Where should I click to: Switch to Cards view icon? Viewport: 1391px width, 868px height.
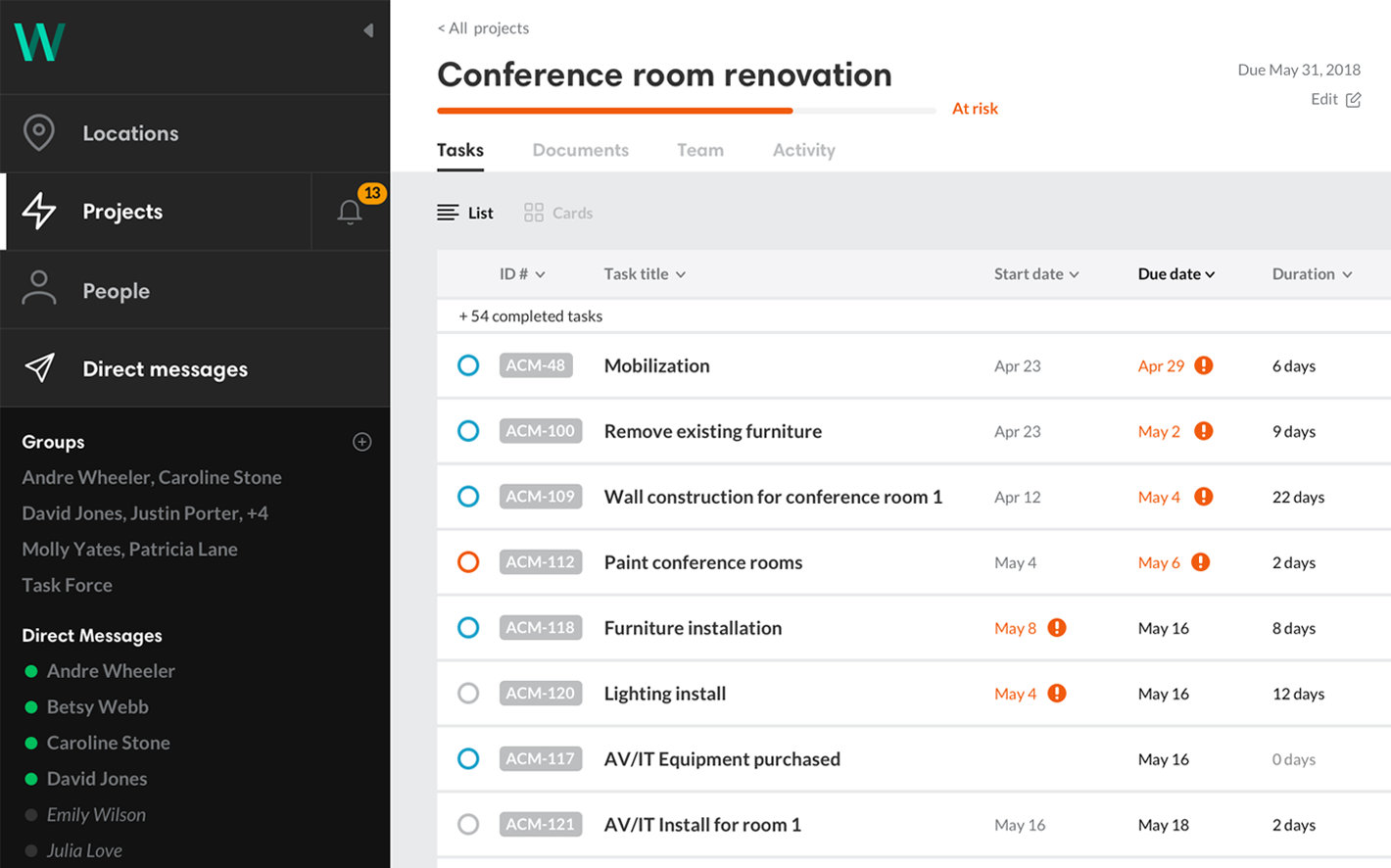click(534, 213)
